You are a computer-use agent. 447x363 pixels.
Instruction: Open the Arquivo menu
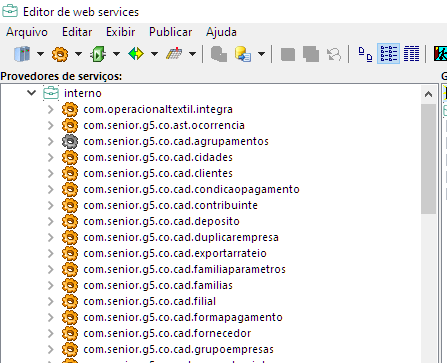(27, 32)
